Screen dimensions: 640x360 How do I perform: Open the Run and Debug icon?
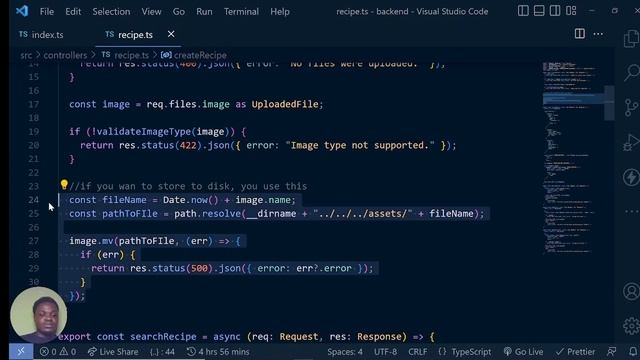pos(632,142)
